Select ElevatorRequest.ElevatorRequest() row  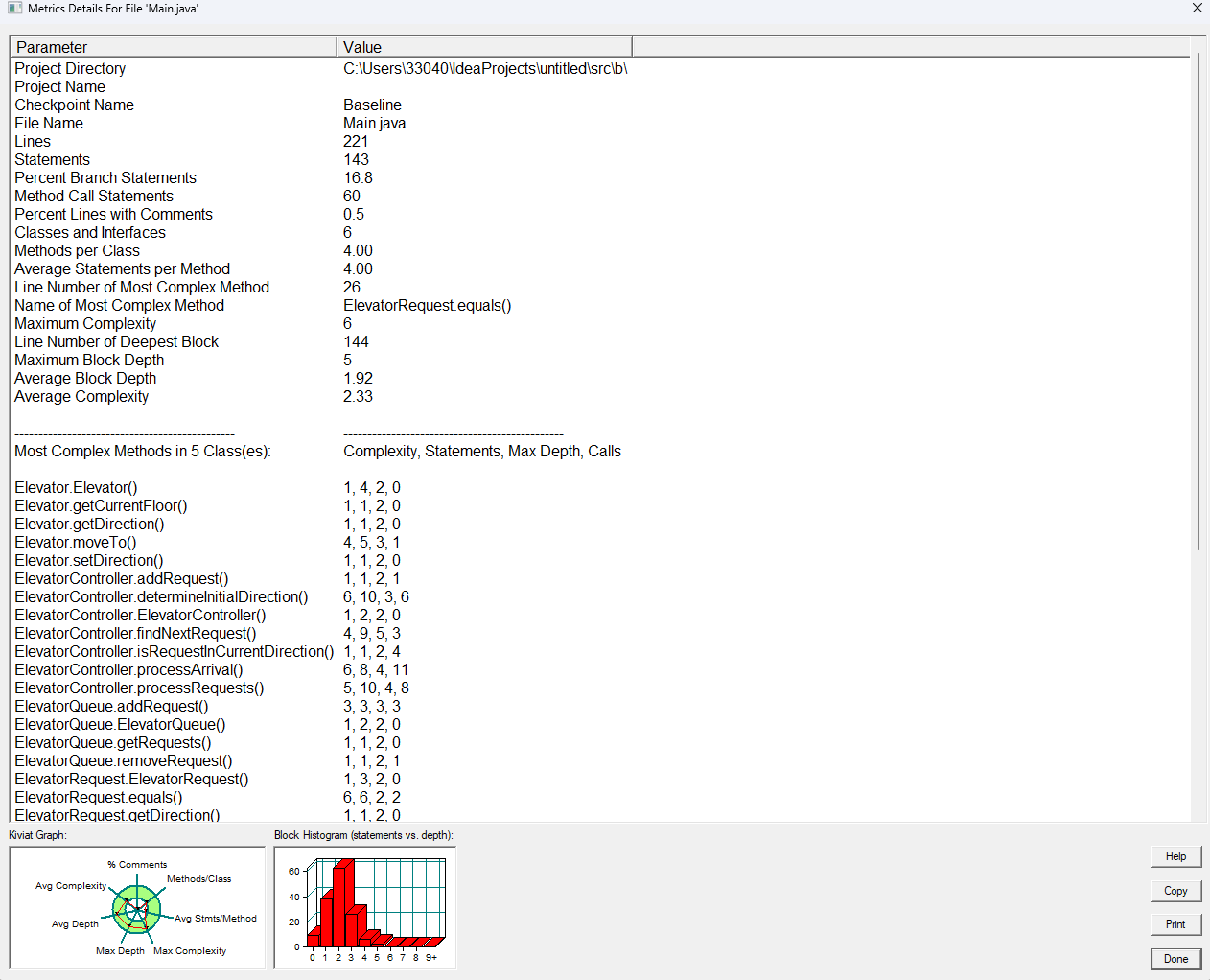coord(321,780)
